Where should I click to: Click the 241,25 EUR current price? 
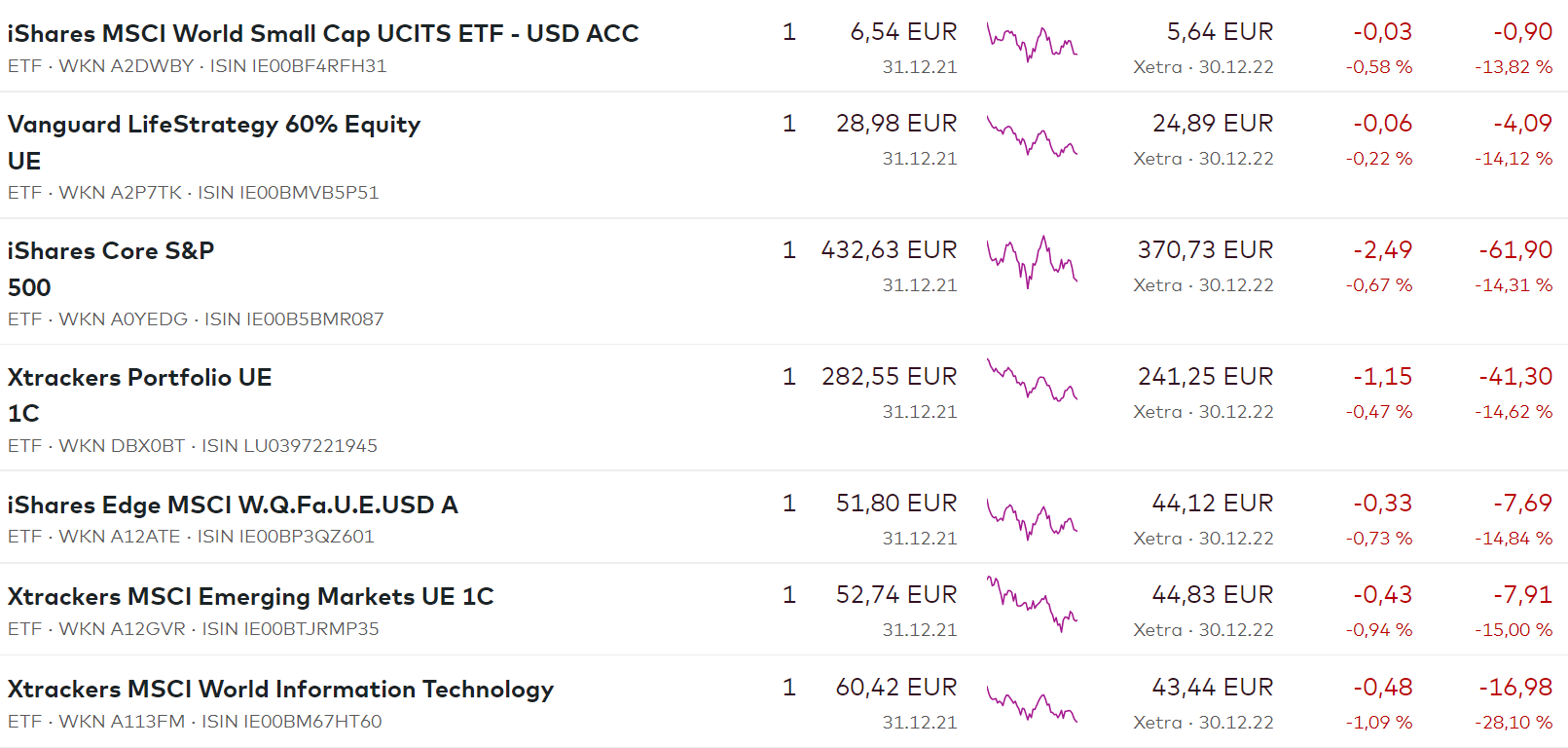pos(1205,377)
